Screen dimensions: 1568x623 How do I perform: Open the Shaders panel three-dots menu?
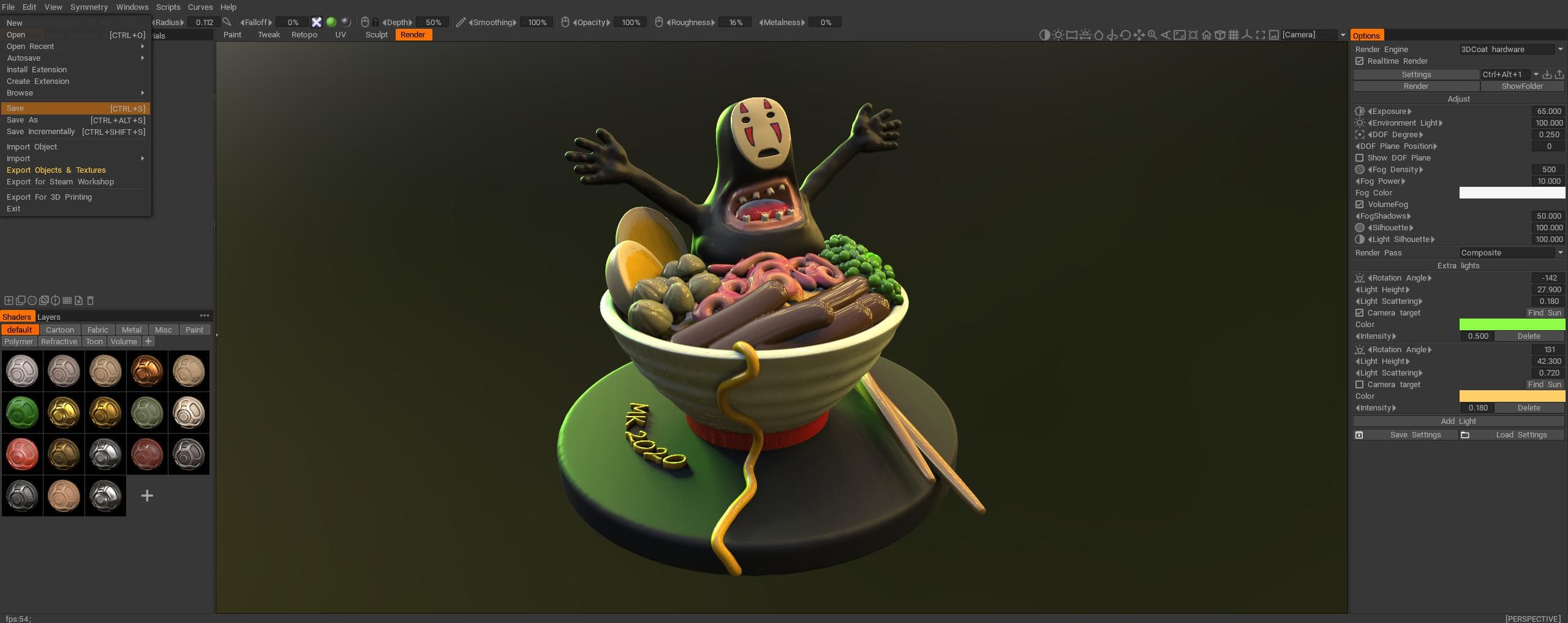(205, 316)
